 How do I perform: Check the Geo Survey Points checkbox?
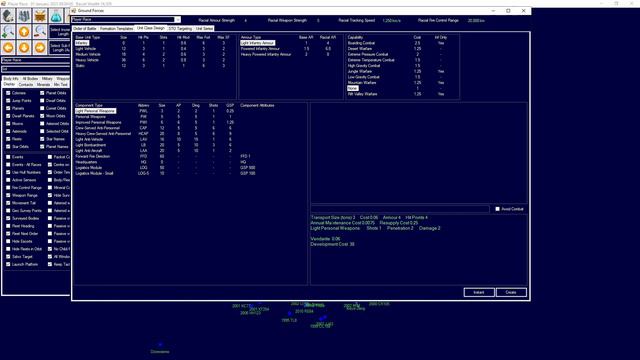(8, 211)
